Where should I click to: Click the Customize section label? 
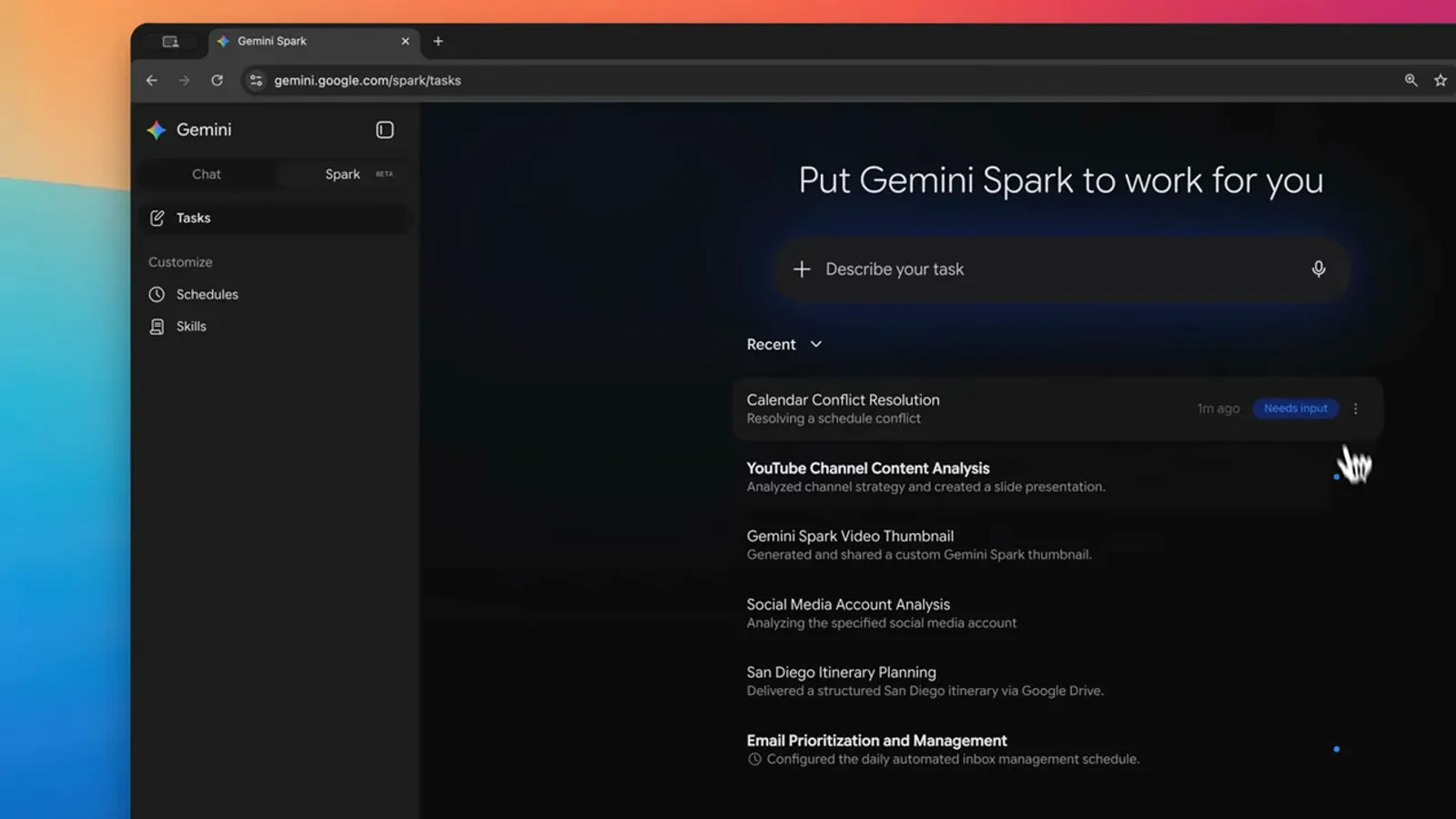coord(180,262)
